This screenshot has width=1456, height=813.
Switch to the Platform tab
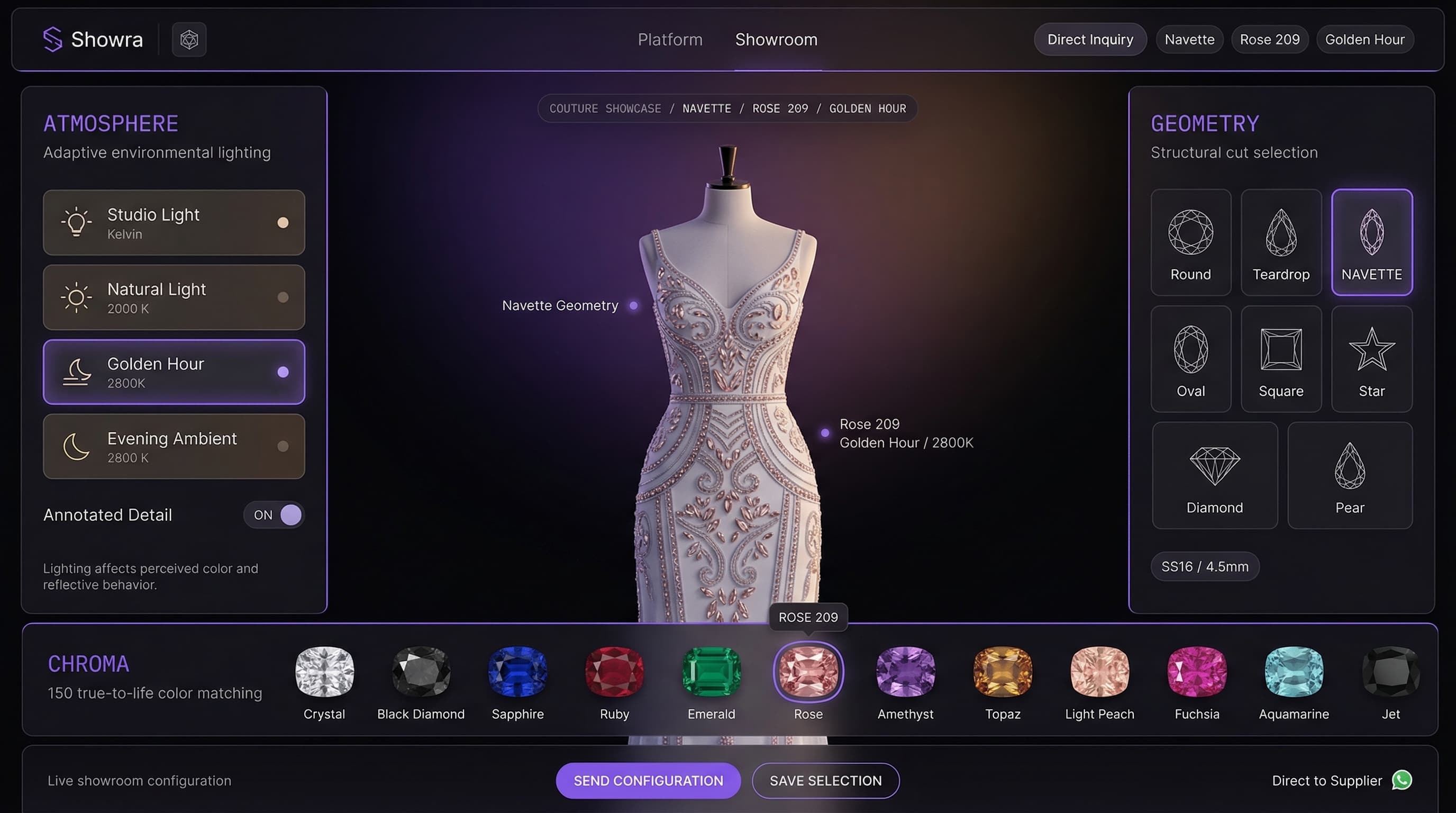point(670,39)
